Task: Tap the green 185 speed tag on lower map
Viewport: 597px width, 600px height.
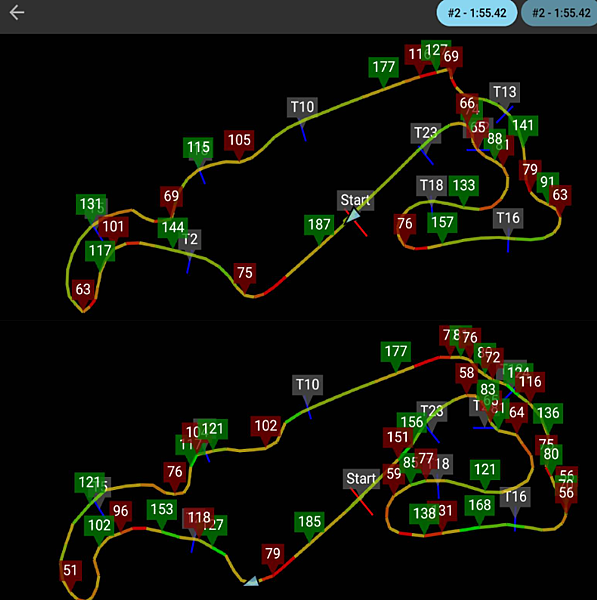Action: [309, 522]
